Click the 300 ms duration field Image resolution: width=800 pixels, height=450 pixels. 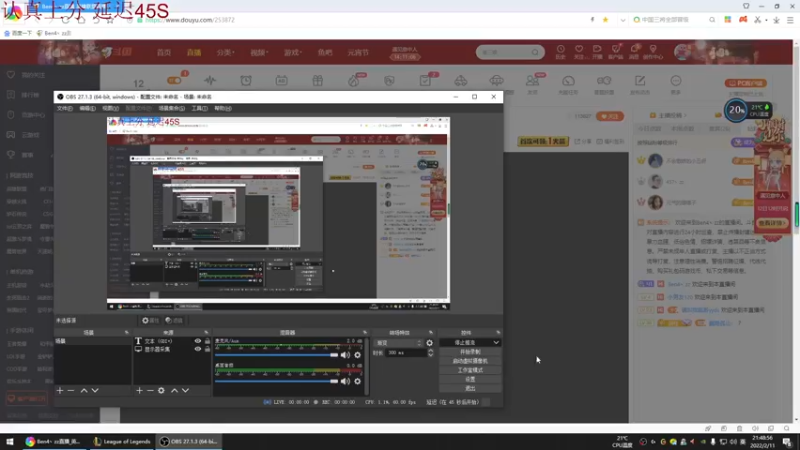click(x=406, y=353)
